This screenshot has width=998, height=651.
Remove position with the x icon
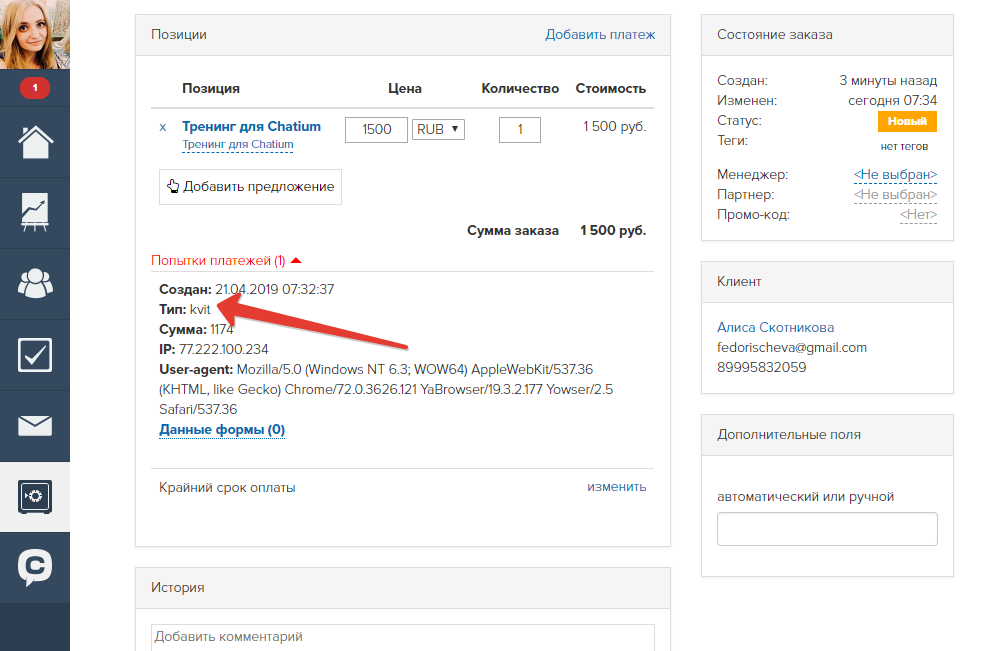163,127
